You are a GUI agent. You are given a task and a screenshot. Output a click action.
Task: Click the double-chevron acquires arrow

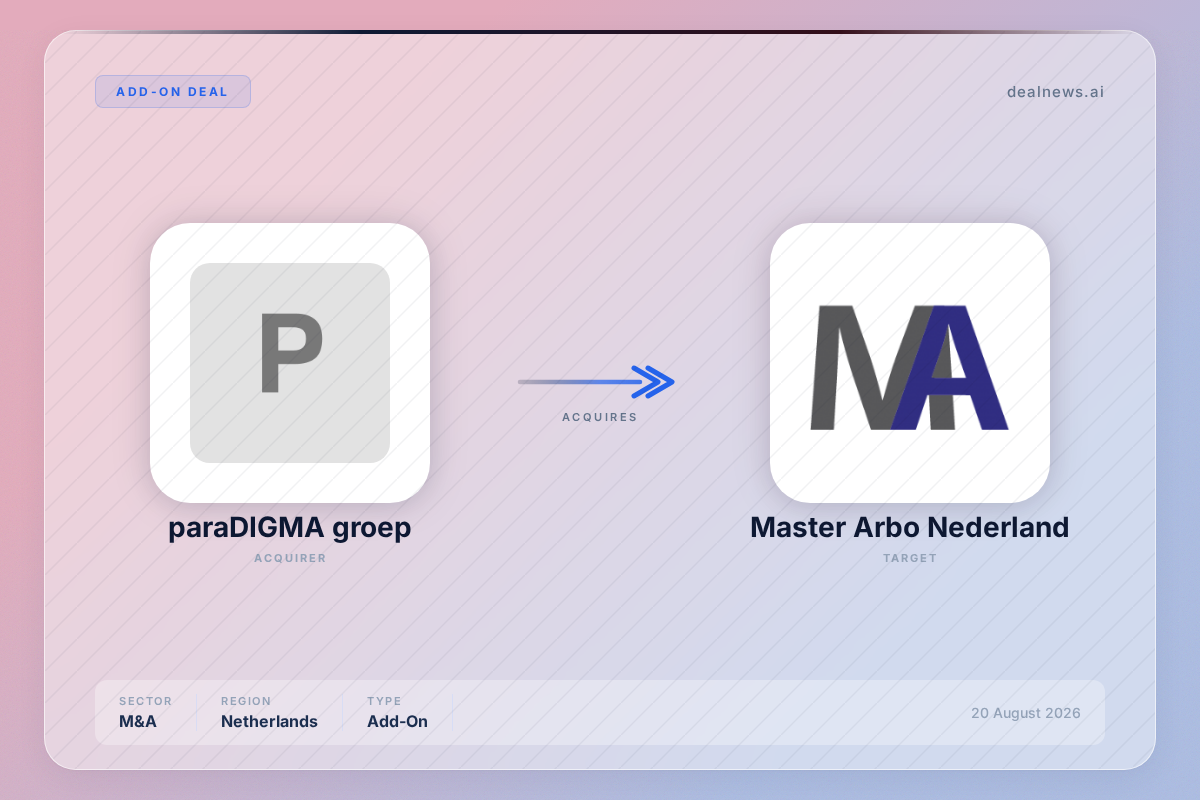(x=596, y=381)
